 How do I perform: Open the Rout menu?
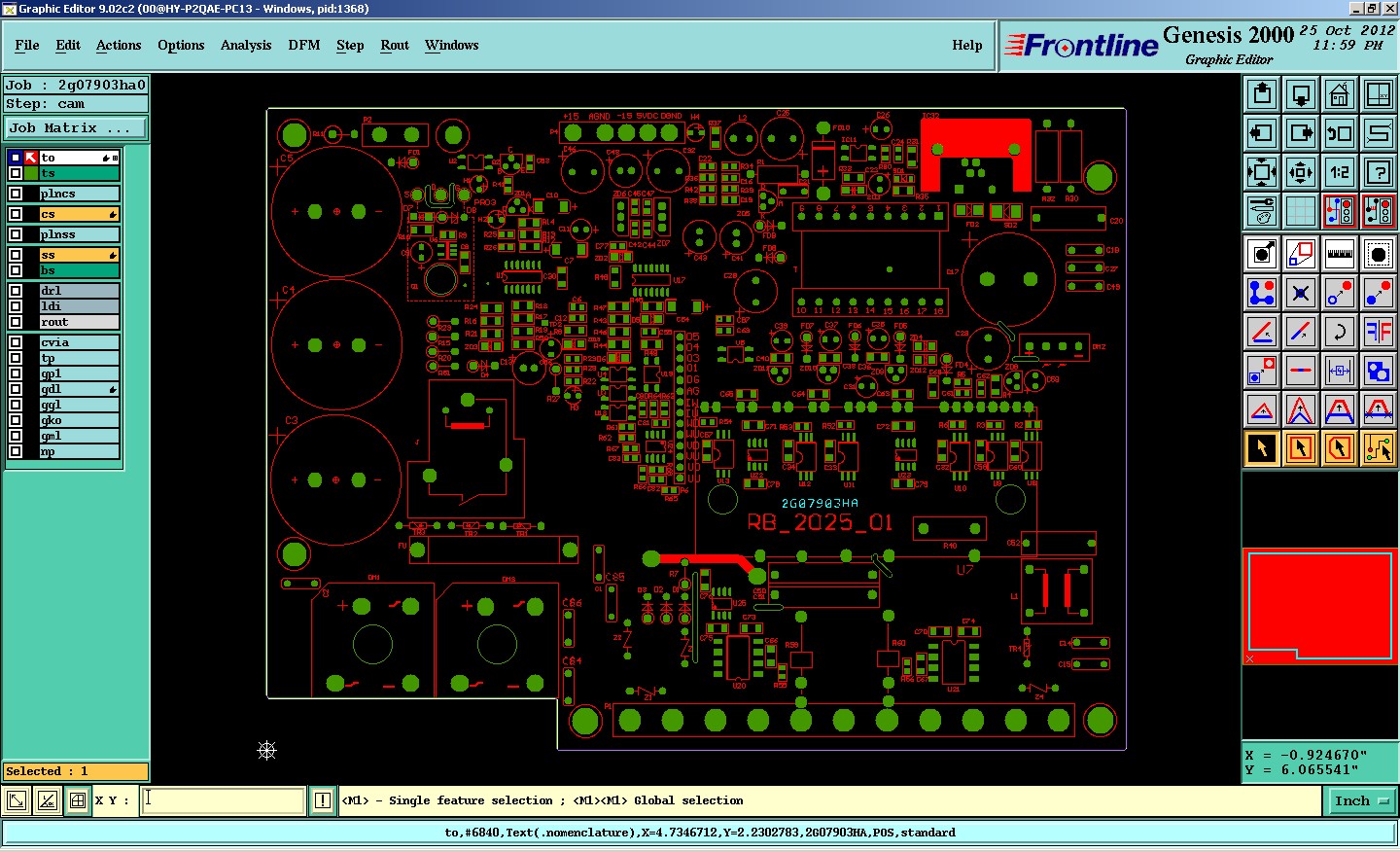click(x=395, y=46)
